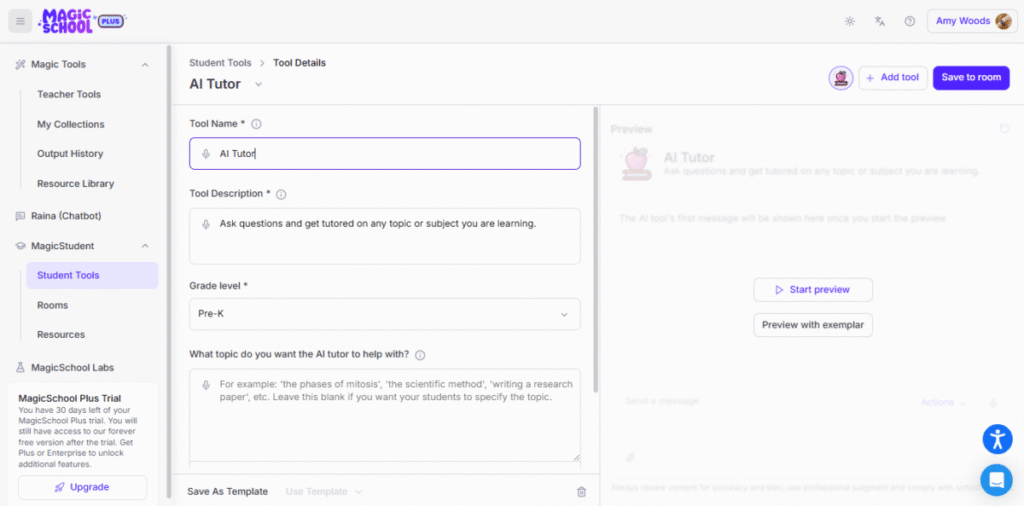Viewport: 1024px width, 506px height.
Task: Expand the AI Tutor title dropdown chevron
Action: 258,85
